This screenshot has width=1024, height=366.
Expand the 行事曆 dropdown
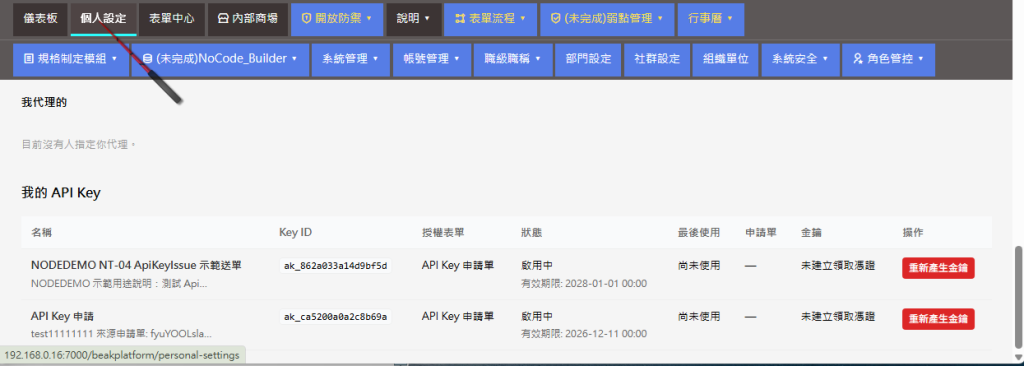[711, 19]
